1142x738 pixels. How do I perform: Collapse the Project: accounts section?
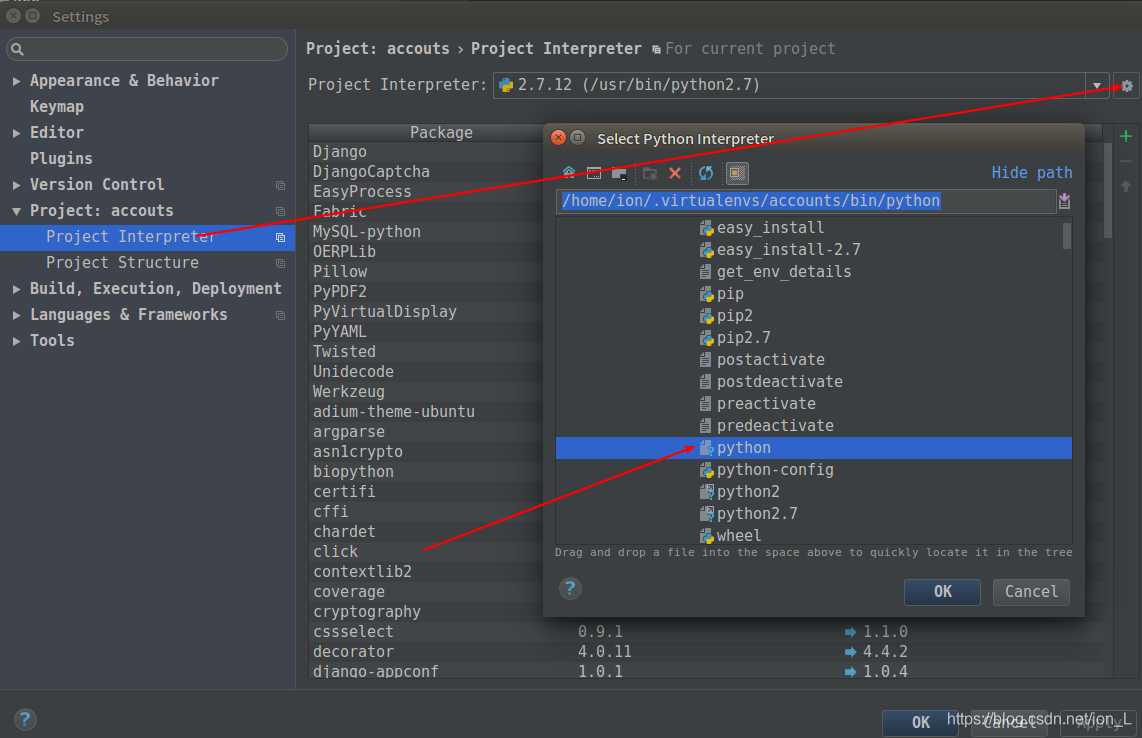pos(16,211)
